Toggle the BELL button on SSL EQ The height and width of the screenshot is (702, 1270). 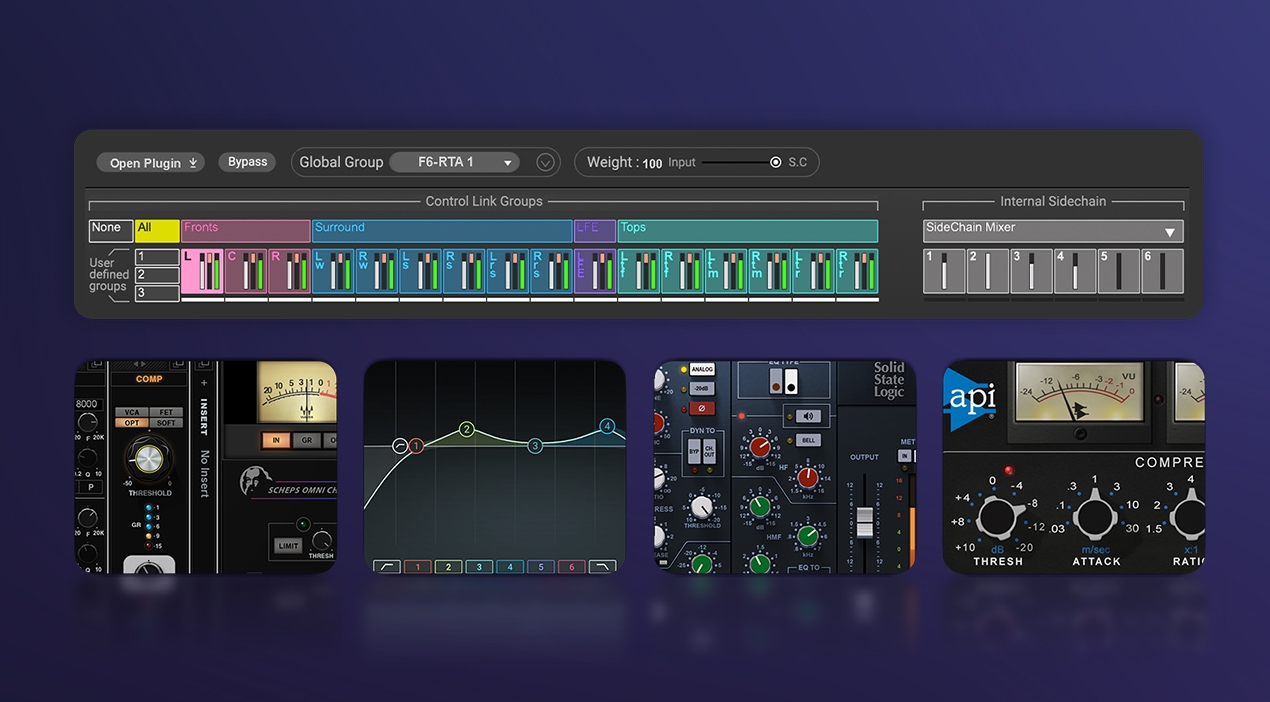coord(810,440)
